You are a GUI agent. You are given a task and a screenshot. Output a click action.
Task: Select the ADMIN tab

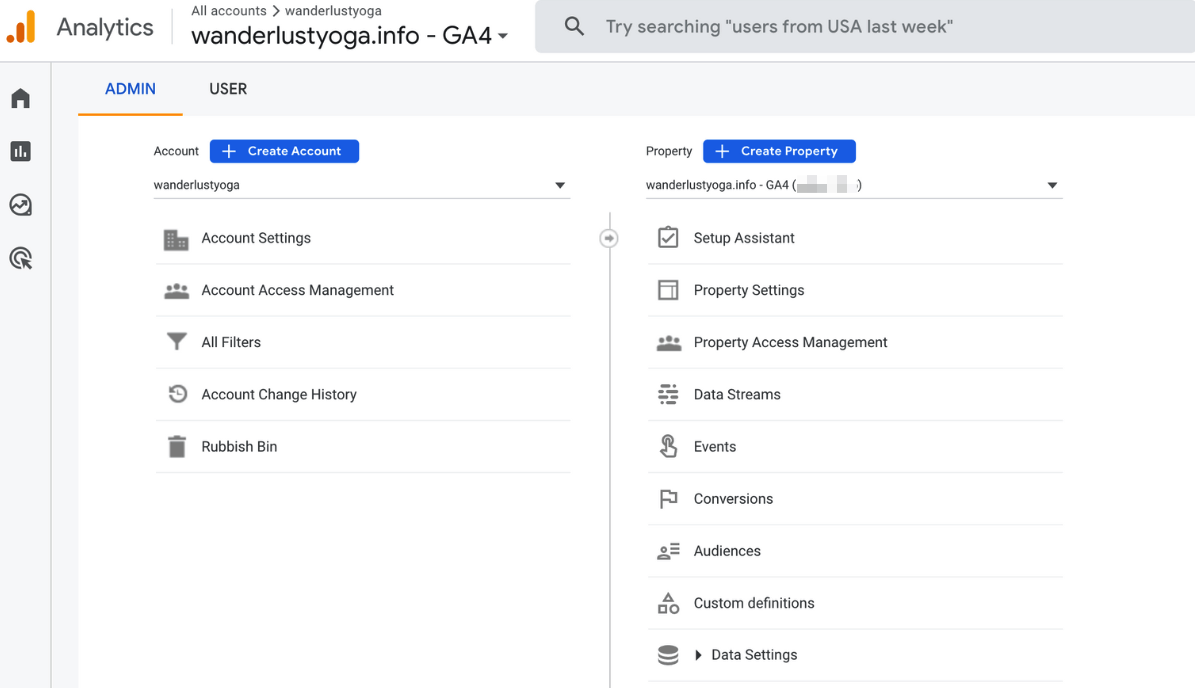129,88
